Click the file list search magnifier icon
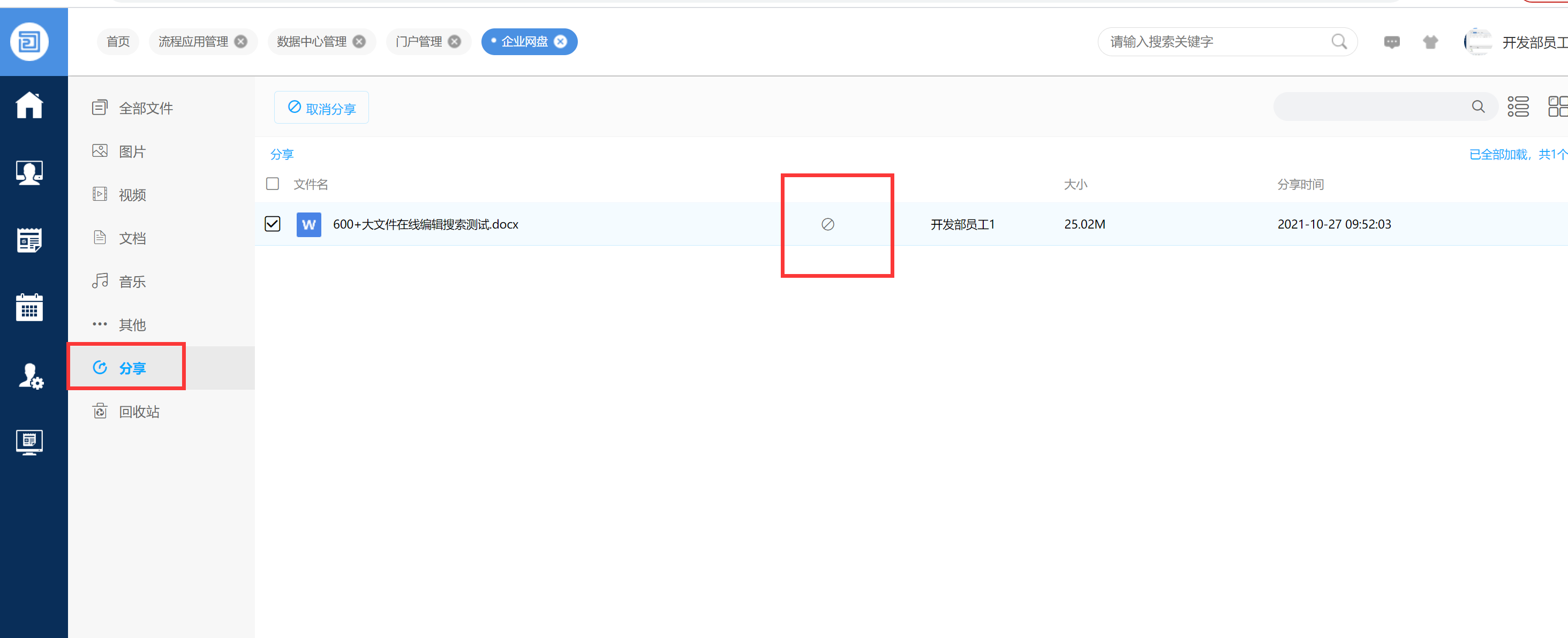This screenshot has height=638, width=1568. [1477, 107]
